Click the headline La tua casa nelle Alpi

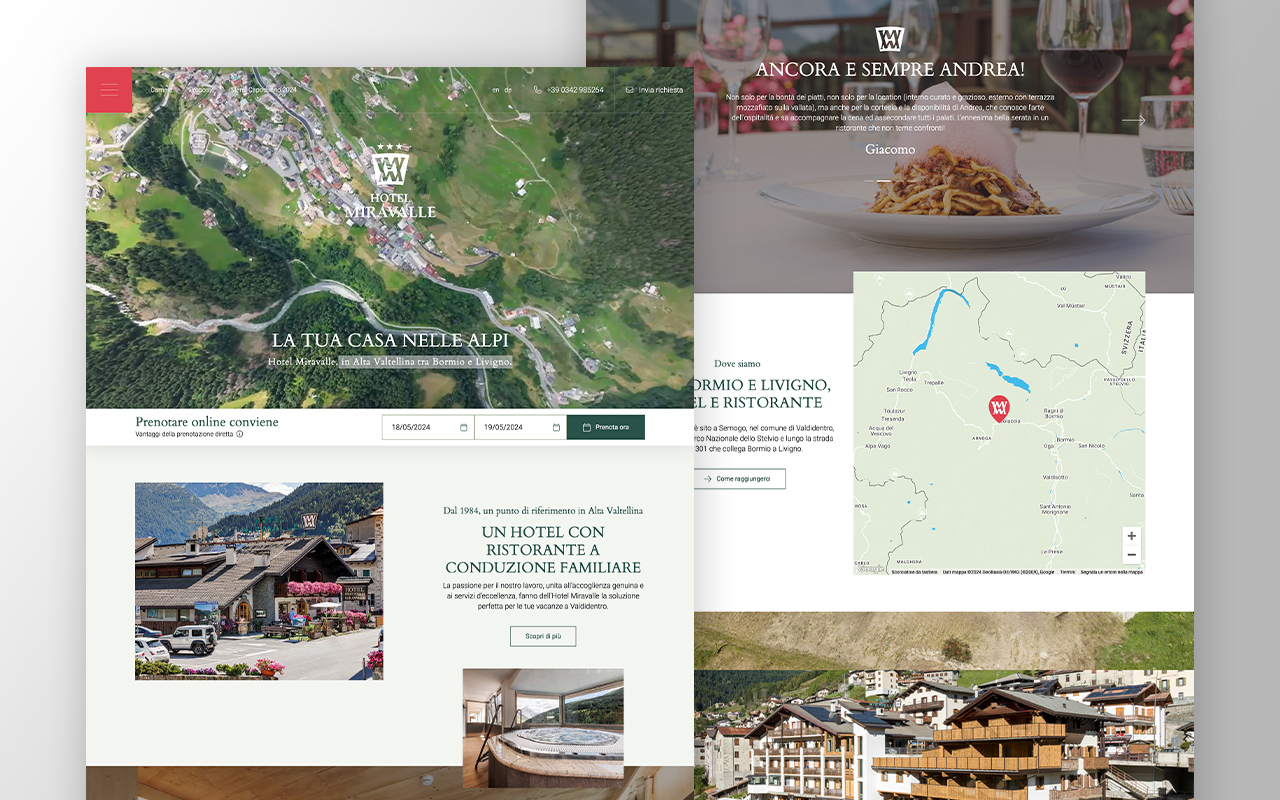[x=390, y=341]
